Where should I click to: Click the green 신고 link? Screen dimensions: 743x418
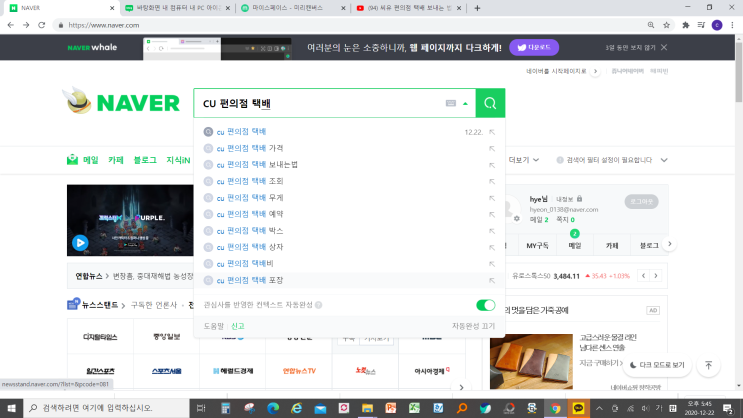[x=237, y=326]
